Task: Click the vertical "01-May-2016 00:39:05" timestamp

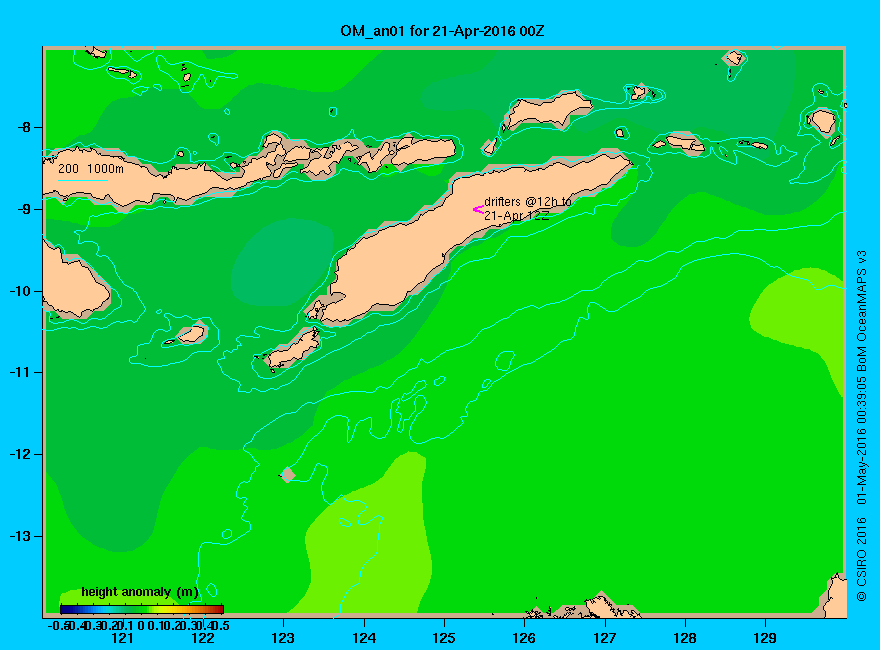Action: coord(861,441)
